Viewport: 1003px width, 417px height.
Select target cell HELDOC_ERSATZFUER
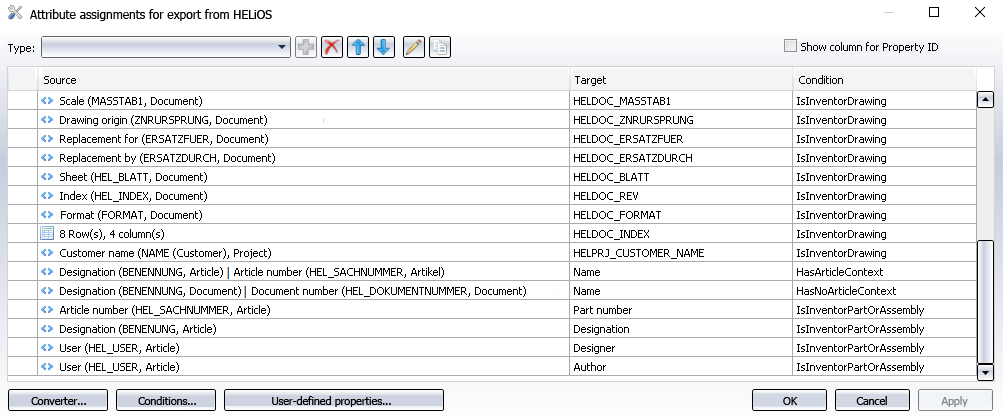[x=681, y=139]
